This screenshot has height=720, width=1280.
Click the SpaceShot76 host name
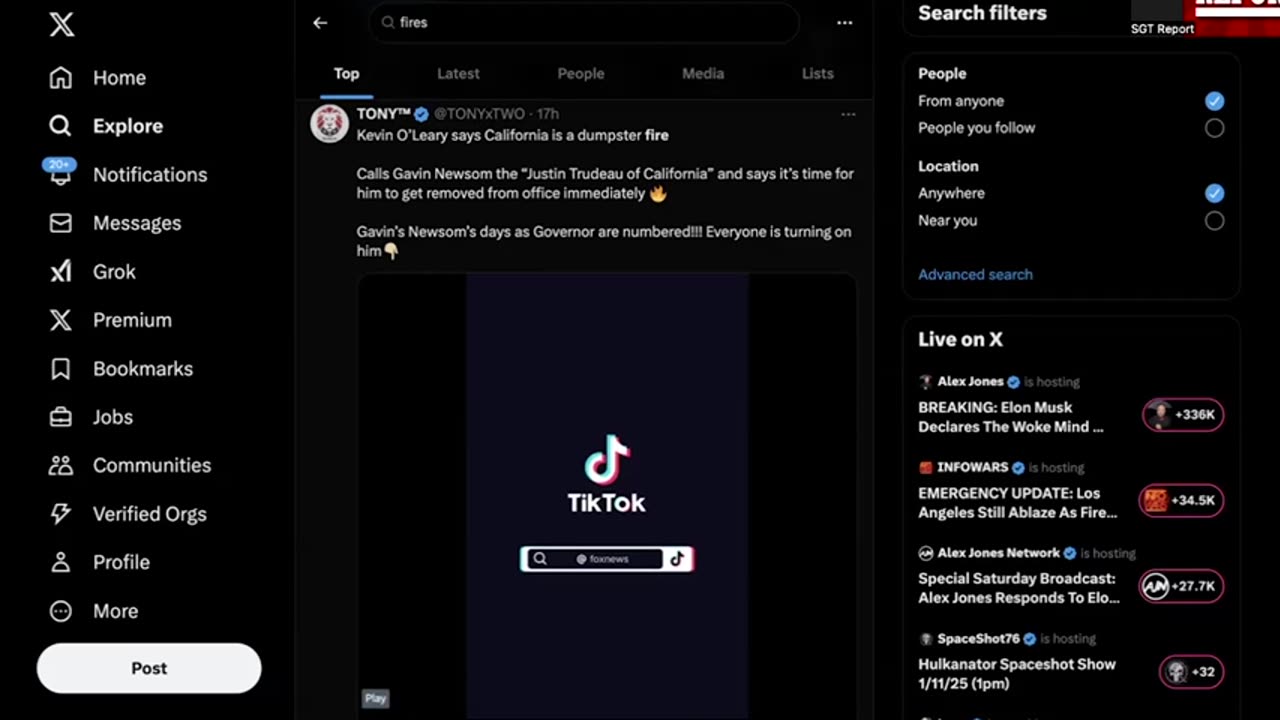pyautogui.click(x=978, y=638)
